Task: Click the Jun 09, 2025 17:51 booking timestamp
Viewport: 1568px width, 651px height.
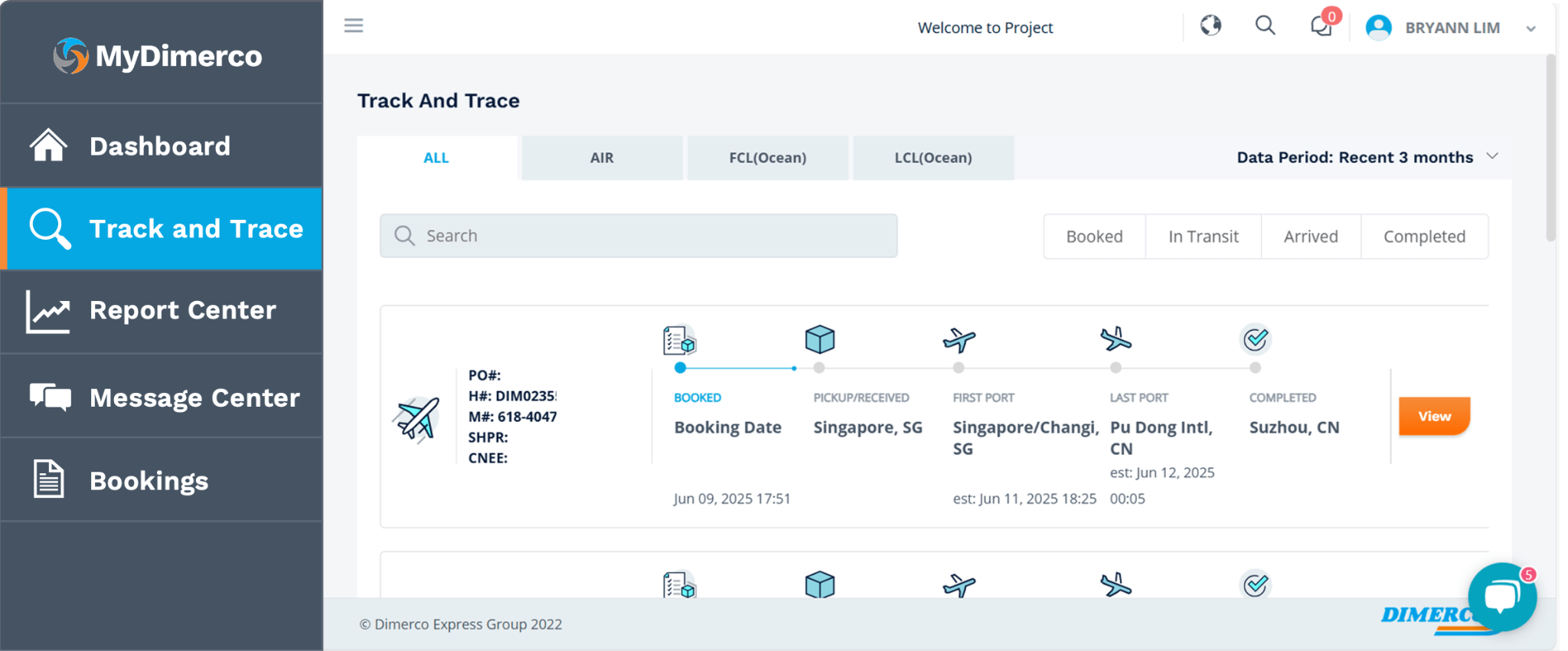Action: click(732, 499)
